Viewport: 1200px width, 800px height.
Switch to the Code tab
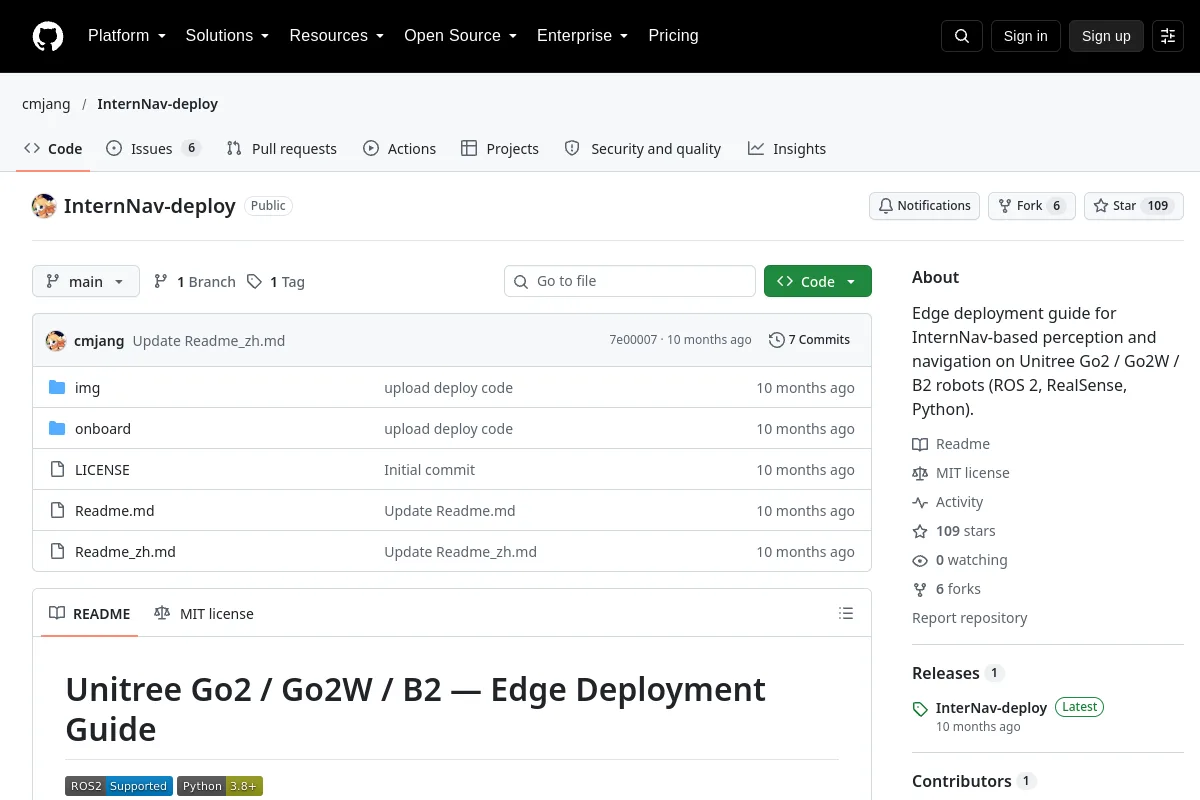click(53, 148)
